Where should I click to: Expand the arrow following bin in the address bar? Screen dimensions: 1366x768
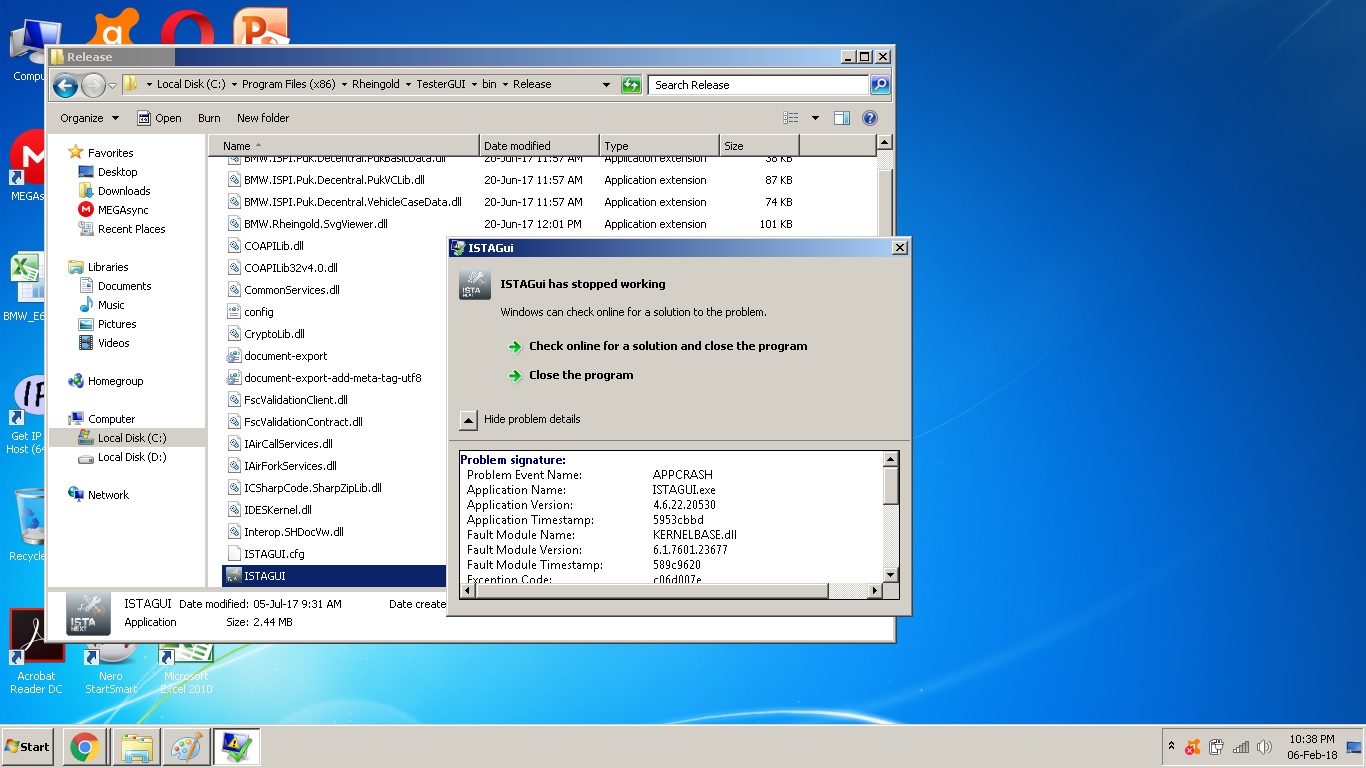click(505, 85)
